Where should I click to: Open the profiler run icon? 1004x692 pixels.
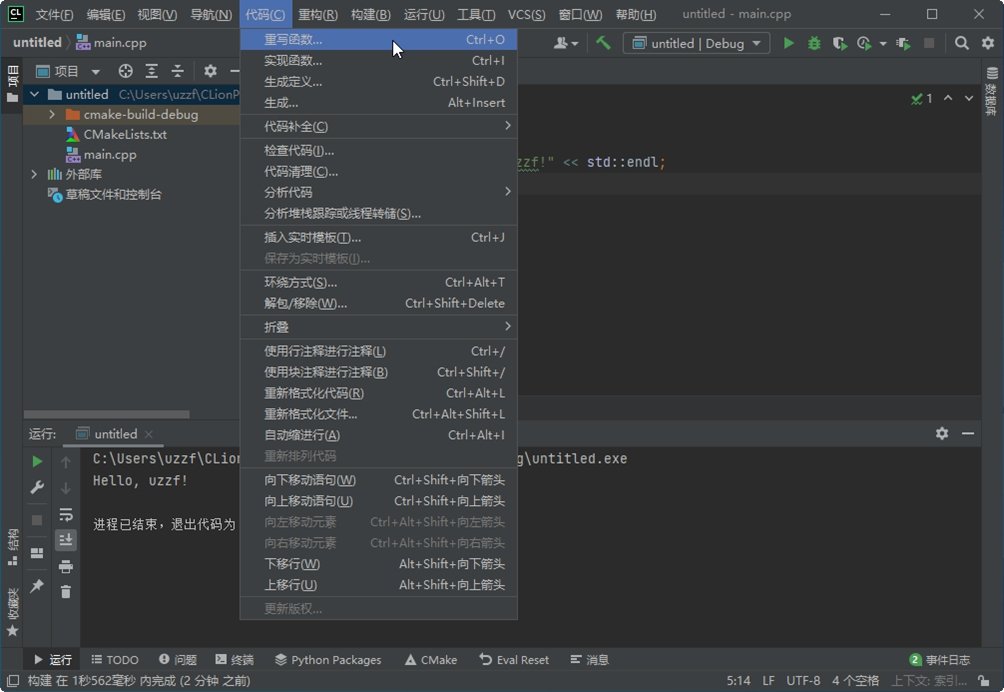[x=864, y=43]
